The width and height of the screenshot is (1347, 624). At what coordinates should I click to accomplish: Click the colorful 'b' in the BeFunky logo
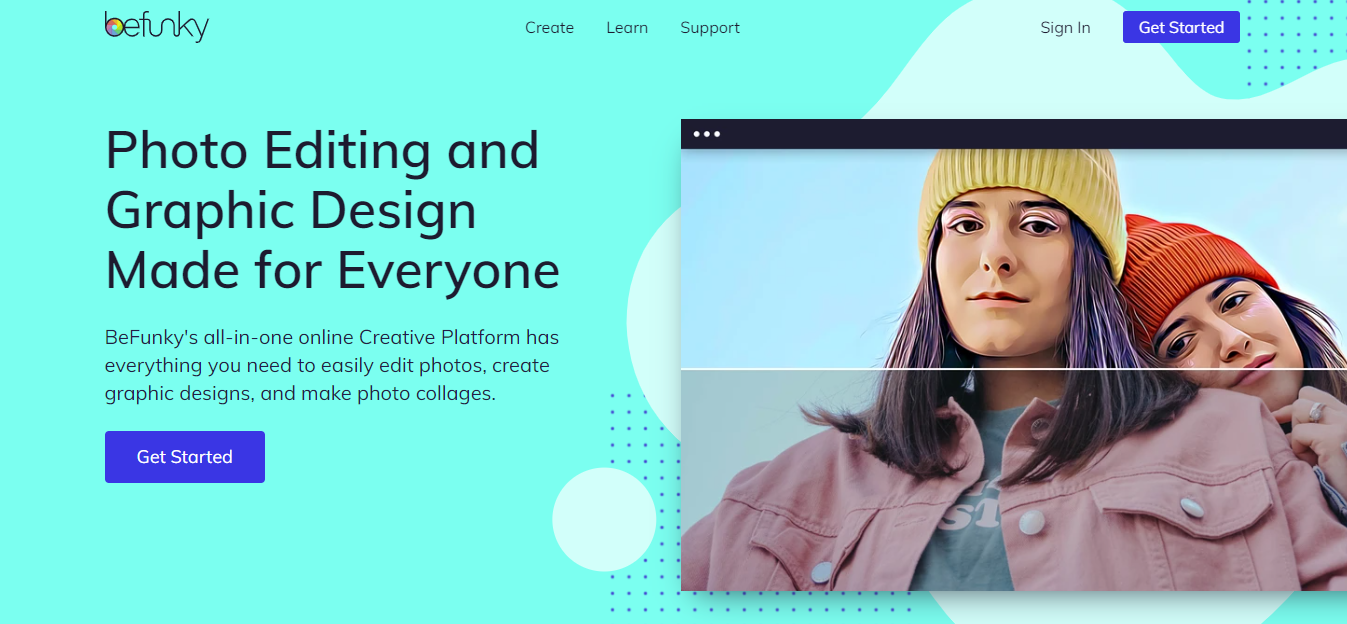coord(115,25)
